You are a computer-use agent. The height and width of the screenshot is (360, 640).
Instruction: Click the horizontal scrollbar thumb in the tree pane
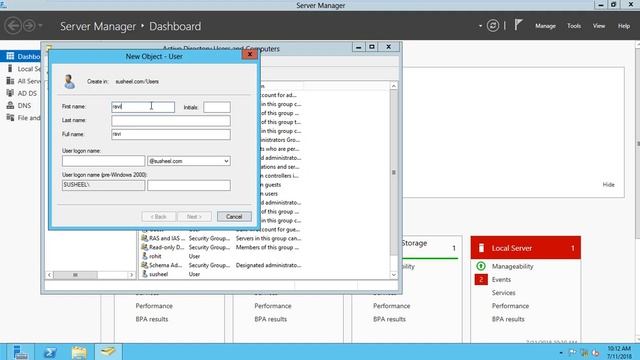75,275
